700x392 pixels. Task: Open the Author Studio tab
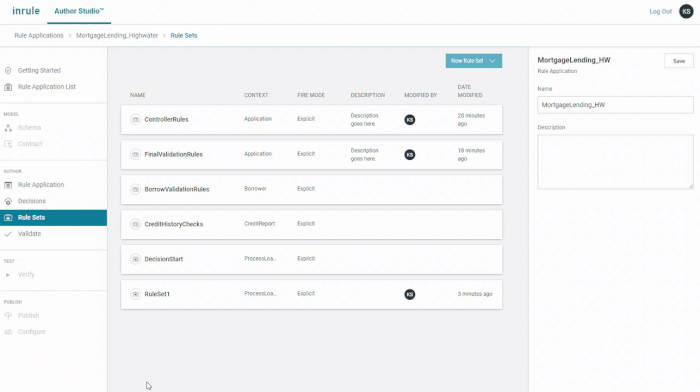coord(79,11)
